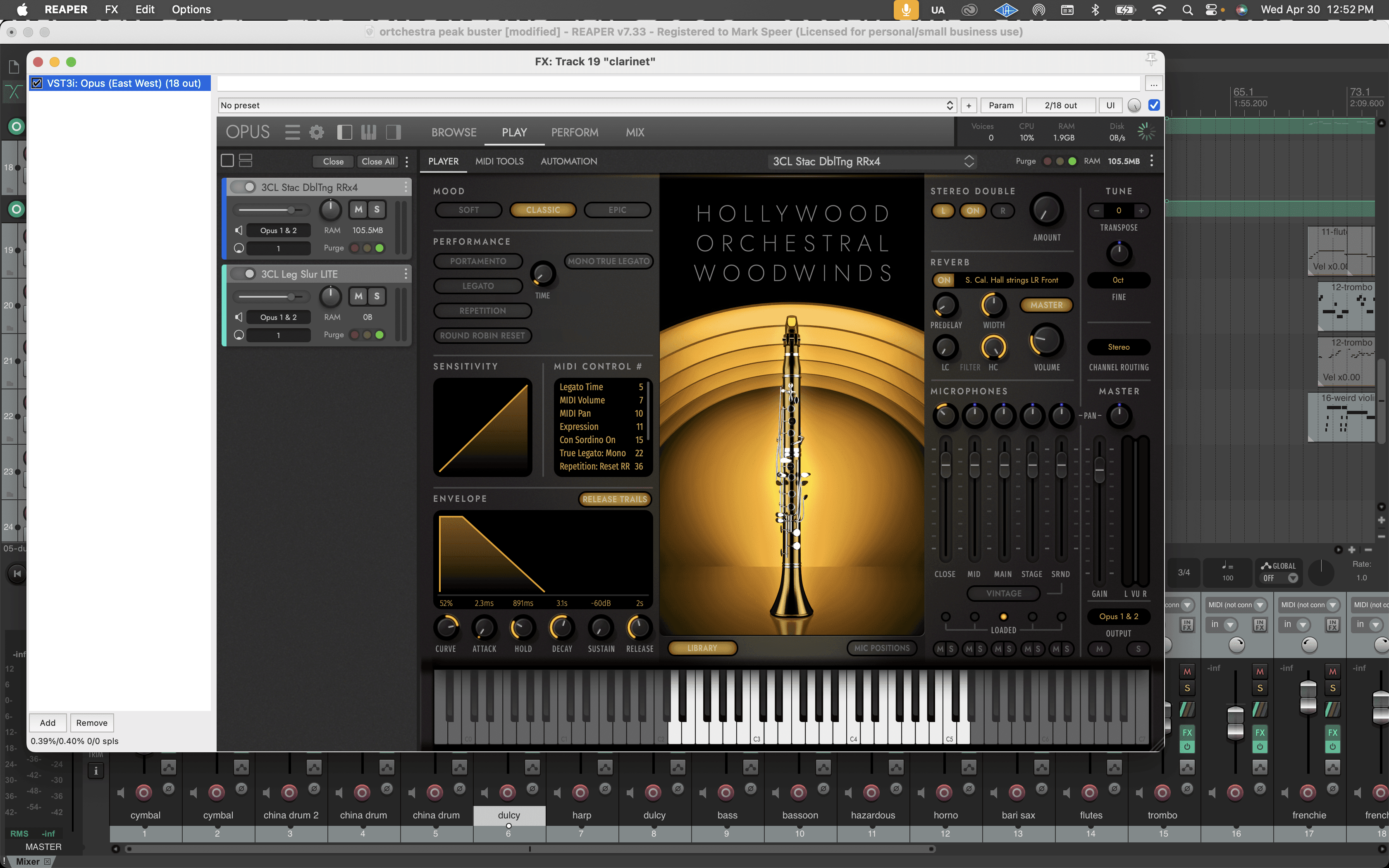Toggle Stereo Double ON button
Screen dimensions: 1389x868
pyautogui.click(x=973, y=211)
